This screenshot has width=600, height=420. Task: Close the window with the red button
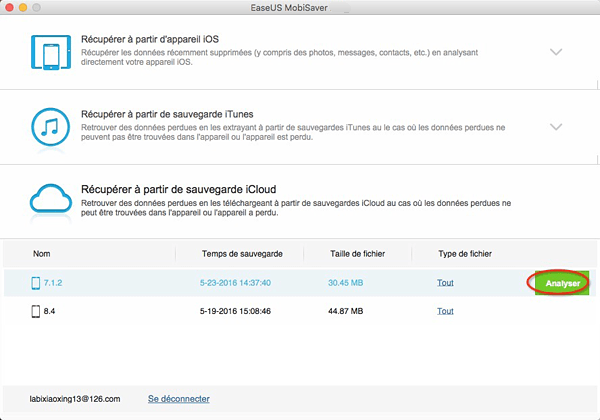tap(10, 7)
